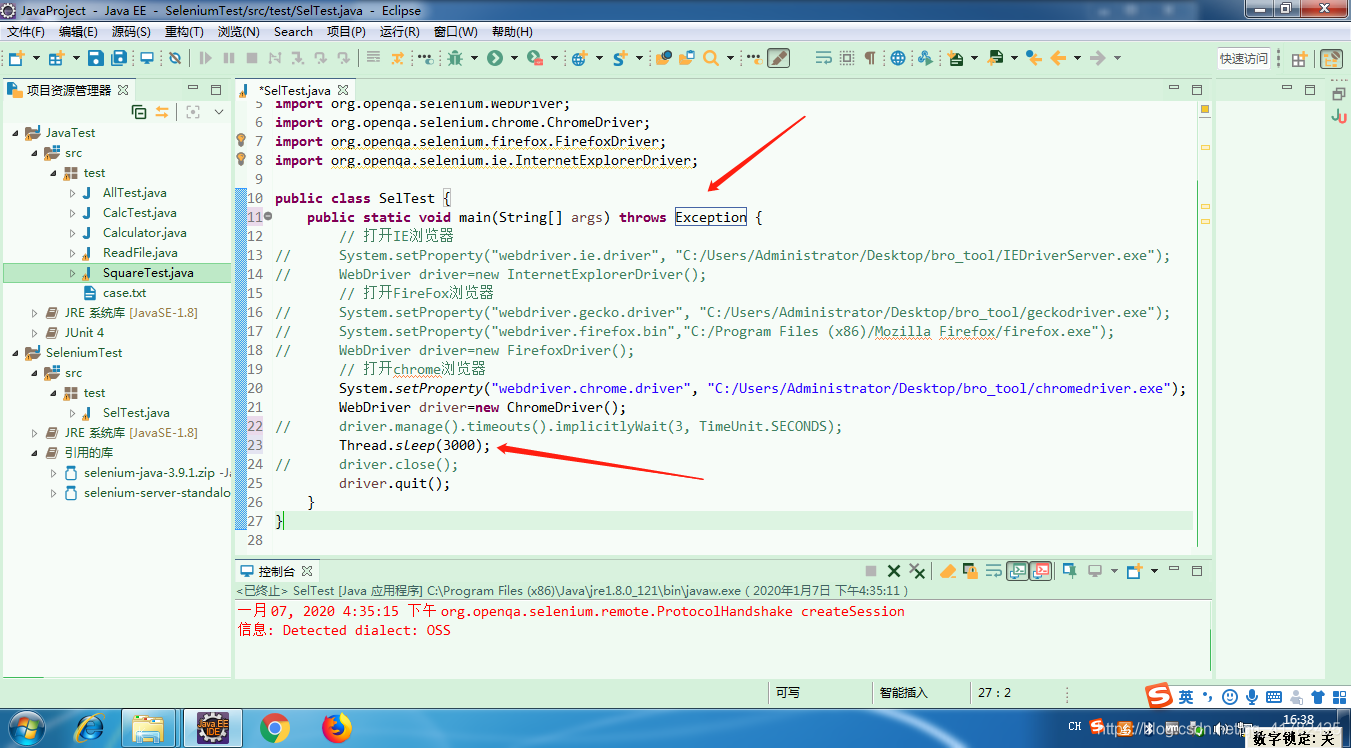1351x748 pixels.
Task: Collapse the JavaTest project node
Action: [15, 132]
